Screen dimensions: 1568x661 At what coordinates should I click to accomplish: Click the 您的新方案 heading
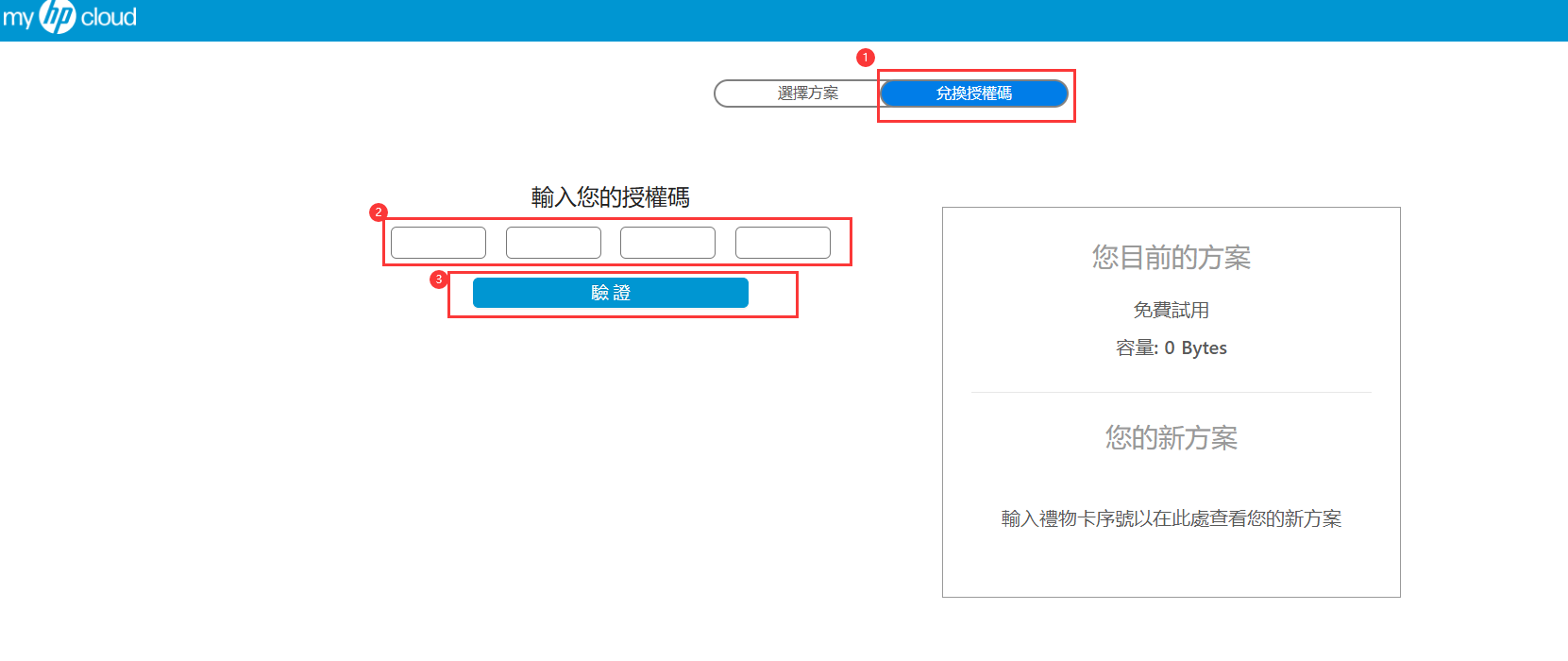click(x=1171, y=438)
